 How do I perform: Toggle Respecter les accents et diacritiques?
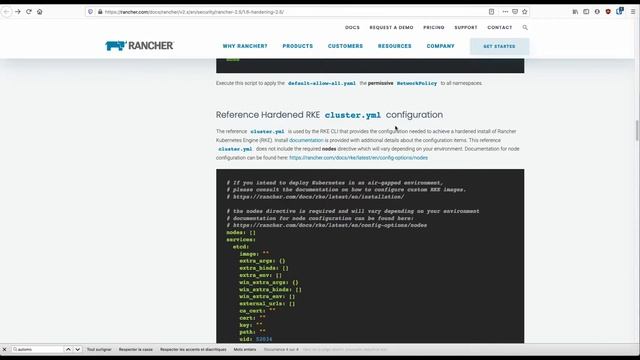click(x=193, y=349)
